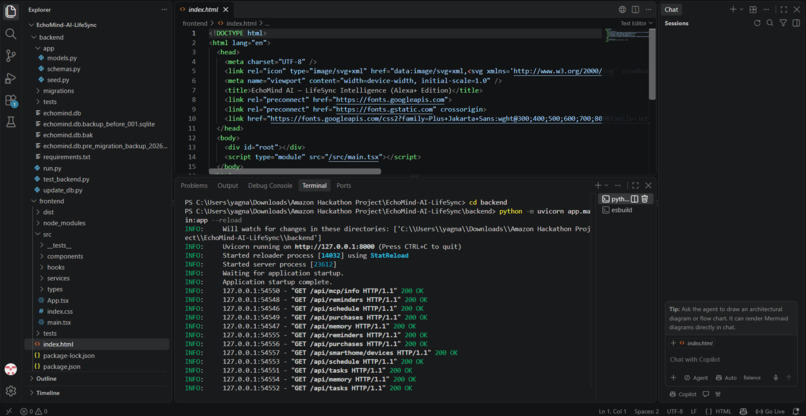Open the Agent mode picker

[695, 377]
